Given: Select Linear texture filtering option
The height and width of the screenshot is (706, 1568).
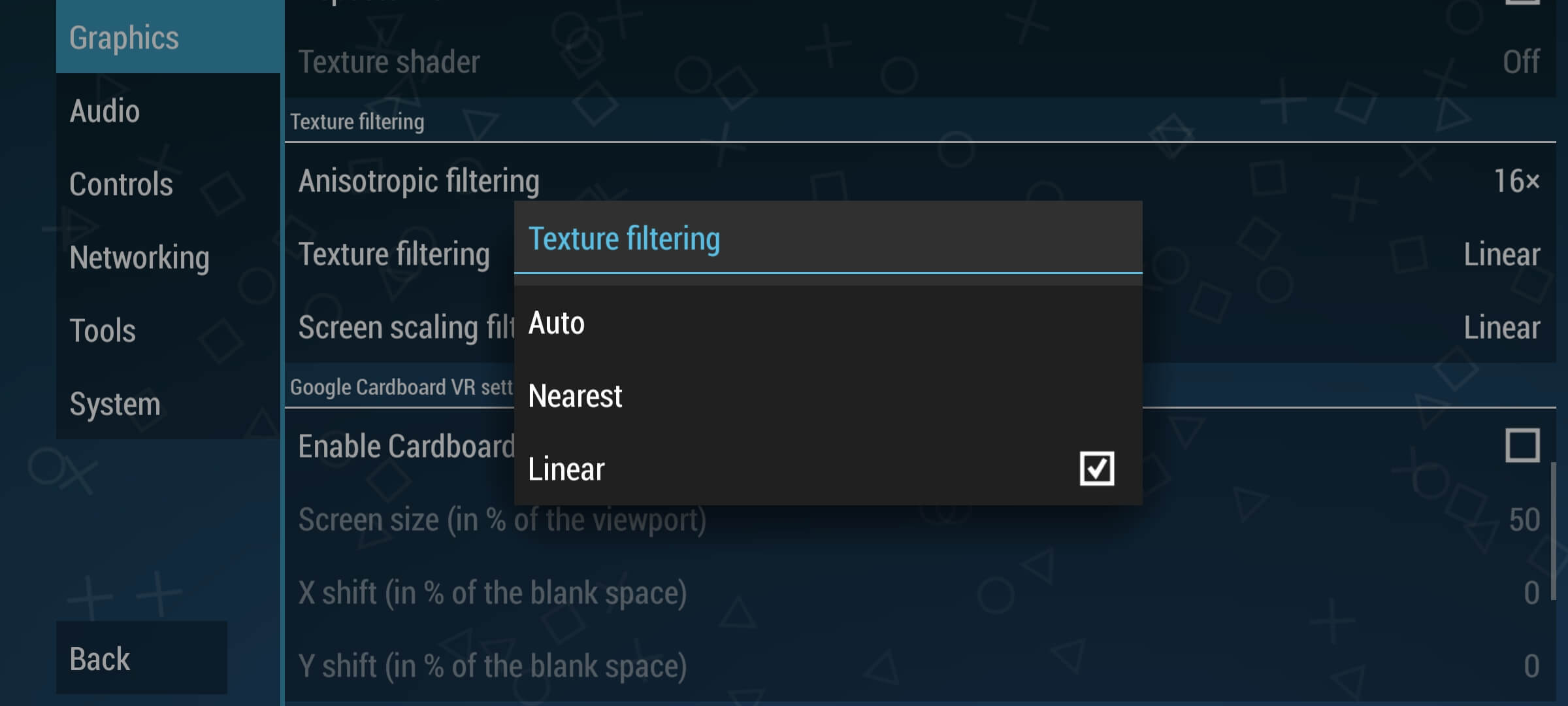Looking at the screenshot, I should [565, 468].
